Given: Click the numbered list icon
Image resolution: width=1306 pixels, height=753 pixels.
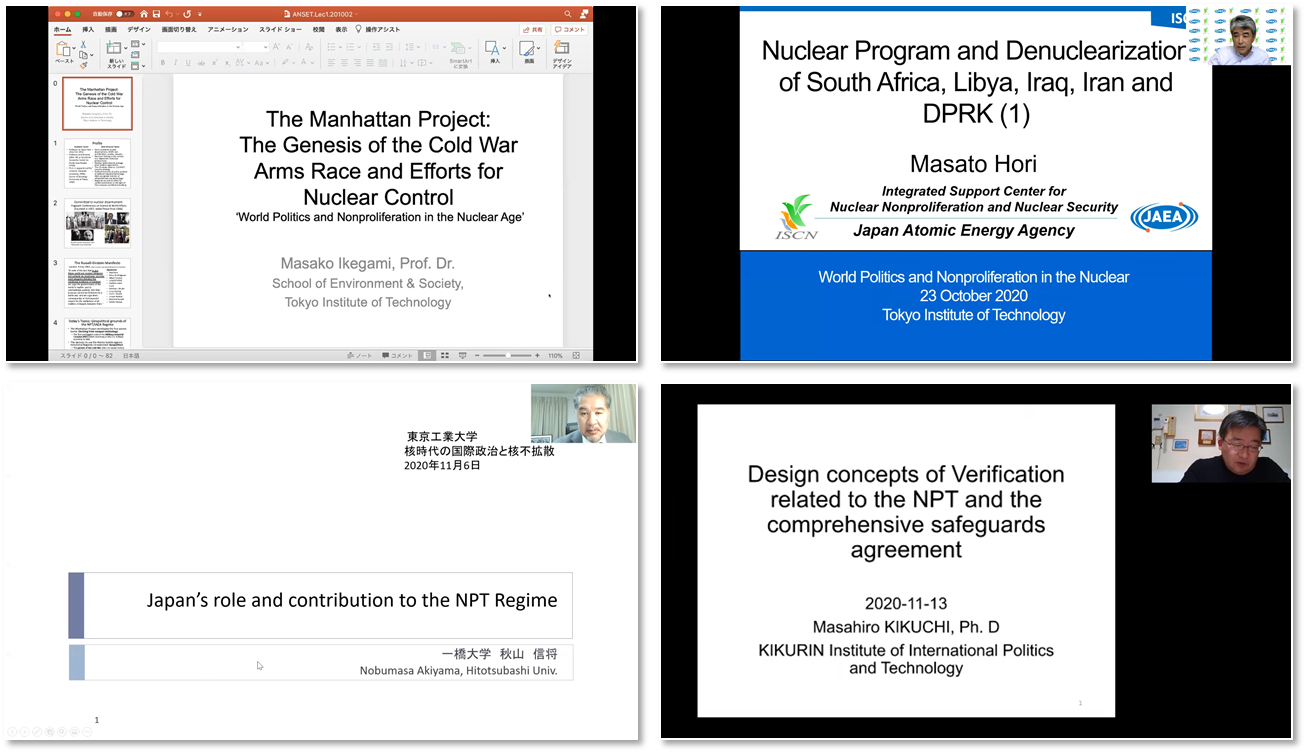Looking at the screenshot, I should coord(350,47).
